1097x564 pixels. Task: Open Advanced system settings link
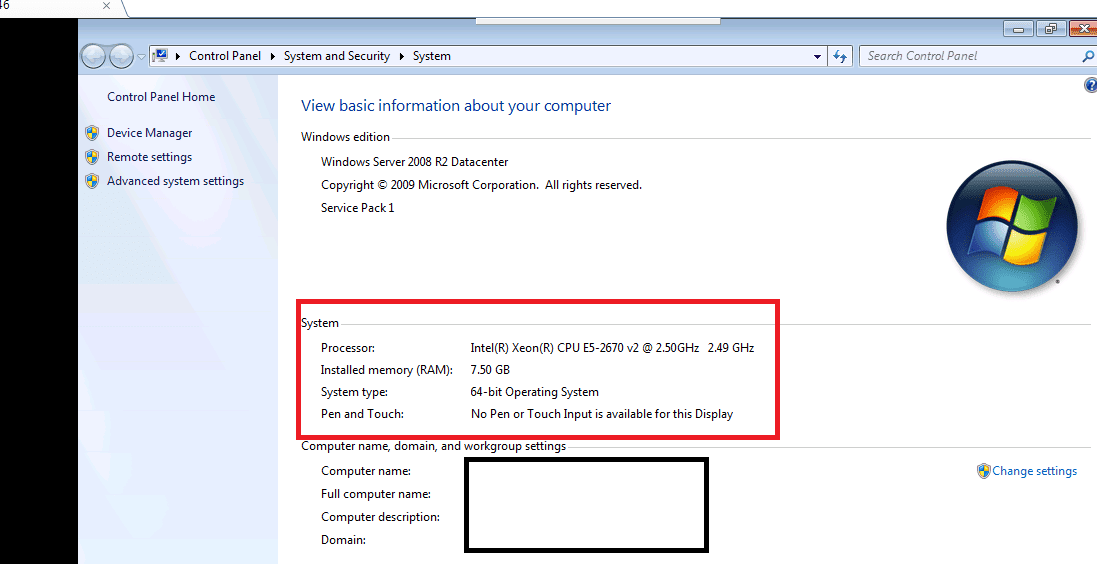[x=176, y=181]
